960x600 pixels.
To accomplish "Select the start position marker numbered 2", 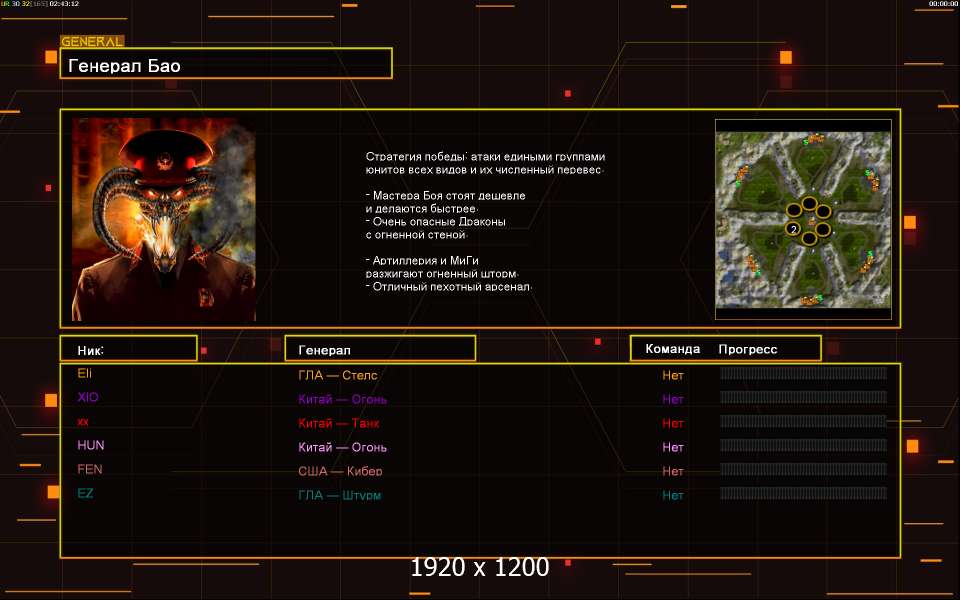I will 793,229.
